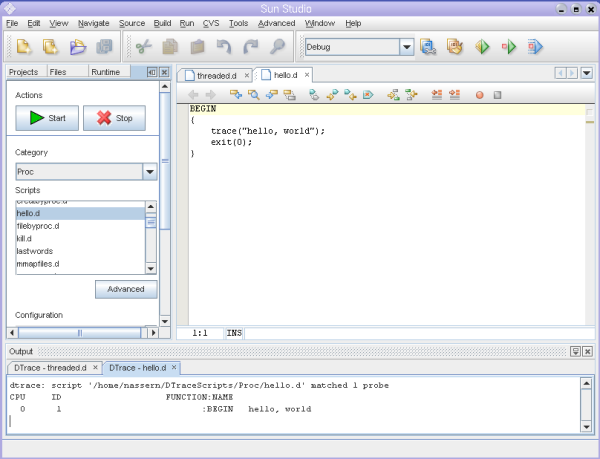Click the scroll documents left arrow
This screenshot has height=459, width=600.
tap(560, 73)
